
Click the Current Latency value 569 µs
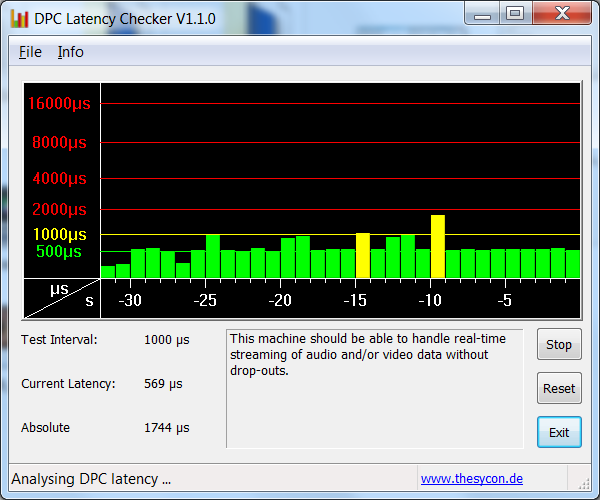click(x=163, y=384)
